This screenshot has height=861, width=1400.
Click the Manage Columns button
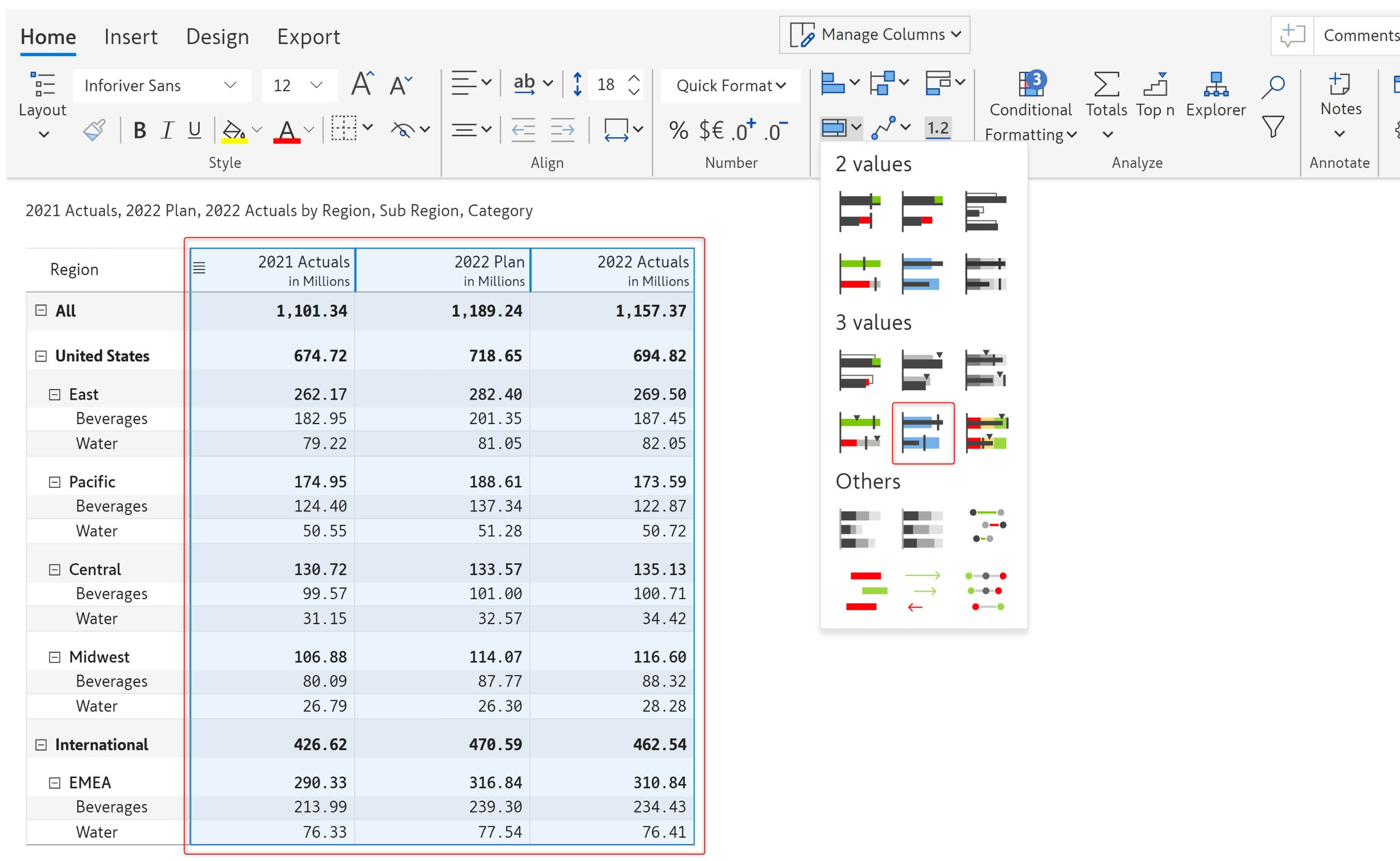[x=874, y=35]
